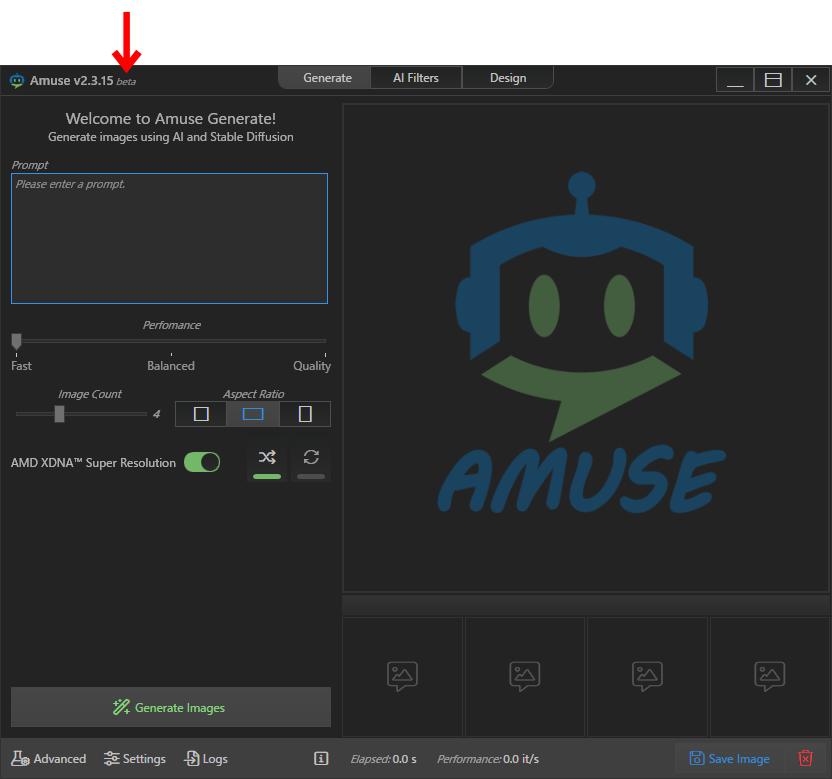Click the info icon in status bar
Image resolution: width=832 pixels, height=779 pixels.
[x=321, y=759]
